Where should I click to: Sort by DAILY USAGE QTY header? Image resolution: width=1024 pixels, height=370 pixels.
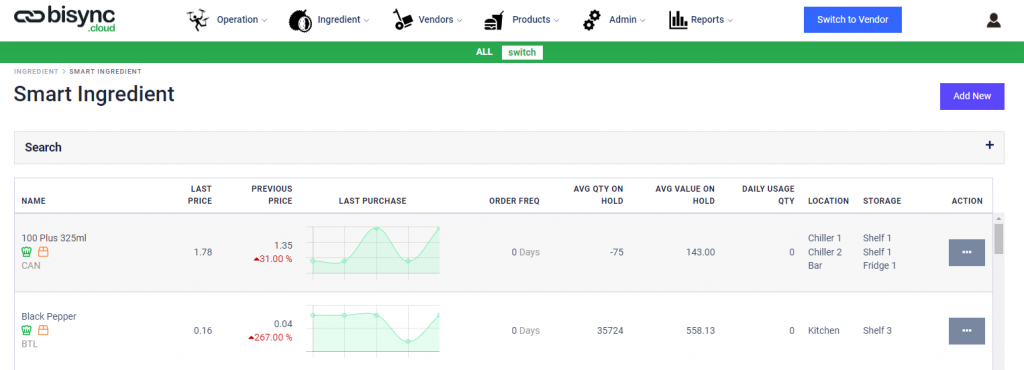pos(768,194)
